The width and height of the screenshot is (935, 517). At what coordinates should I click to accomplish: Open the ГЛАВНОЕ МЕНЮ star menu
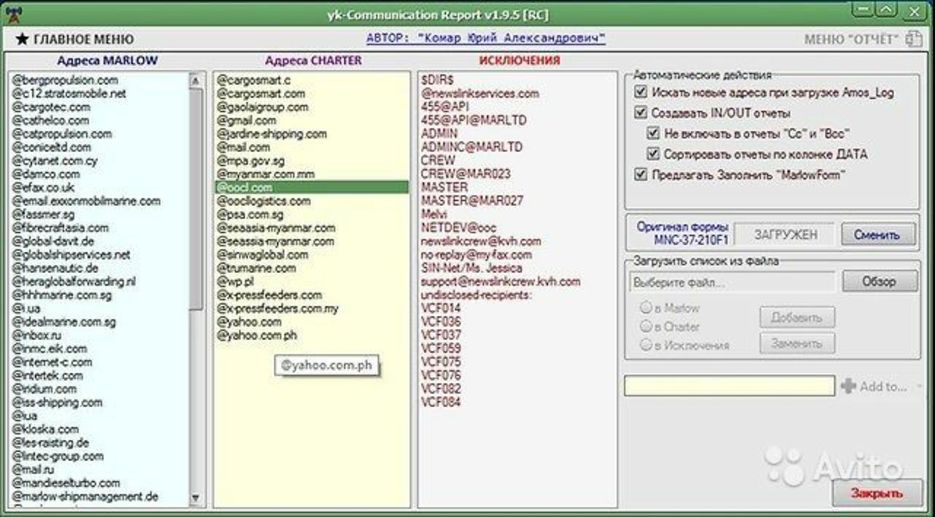[x=75, y=39]
